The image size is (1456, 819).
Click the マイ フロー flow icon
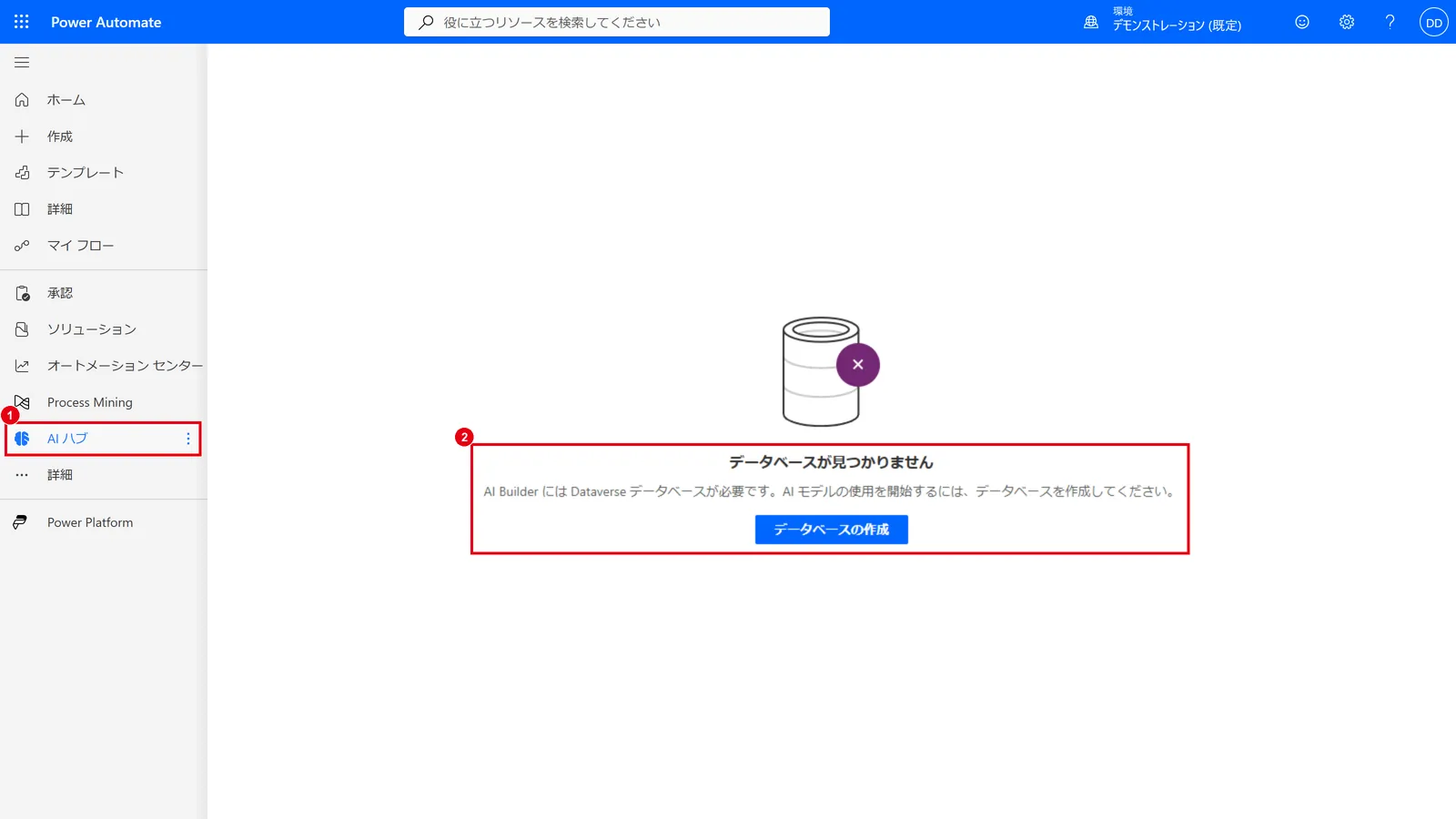(x=22, y=246)
